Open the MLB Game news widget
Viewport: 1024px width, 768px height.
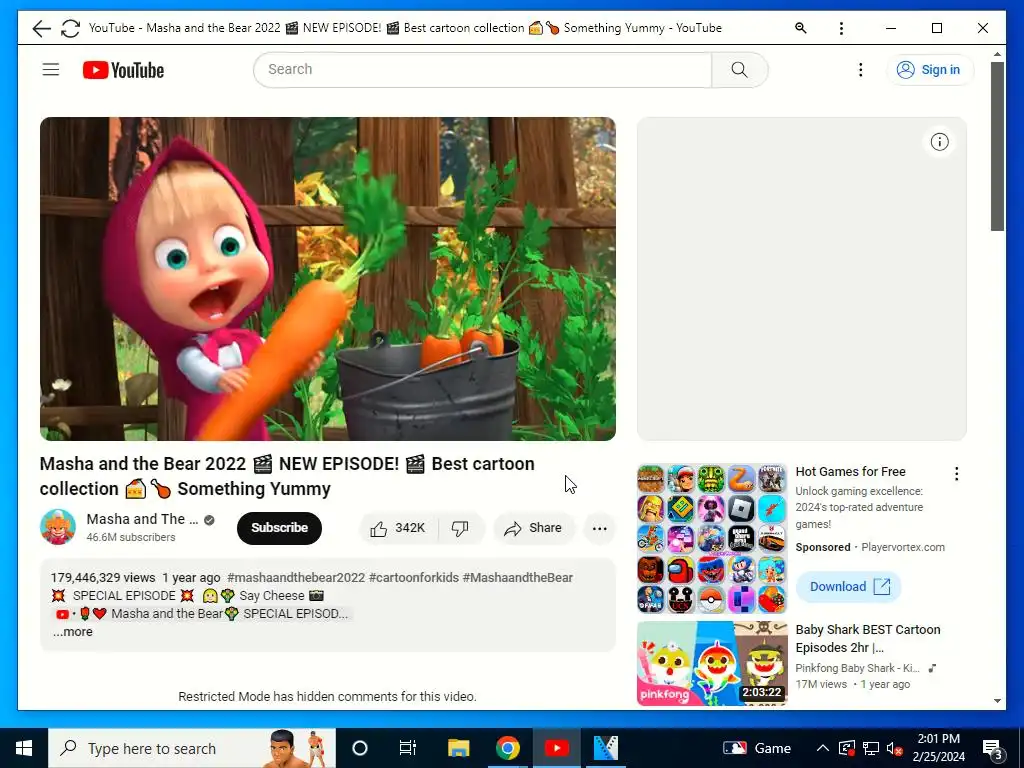tap(757, 748)
